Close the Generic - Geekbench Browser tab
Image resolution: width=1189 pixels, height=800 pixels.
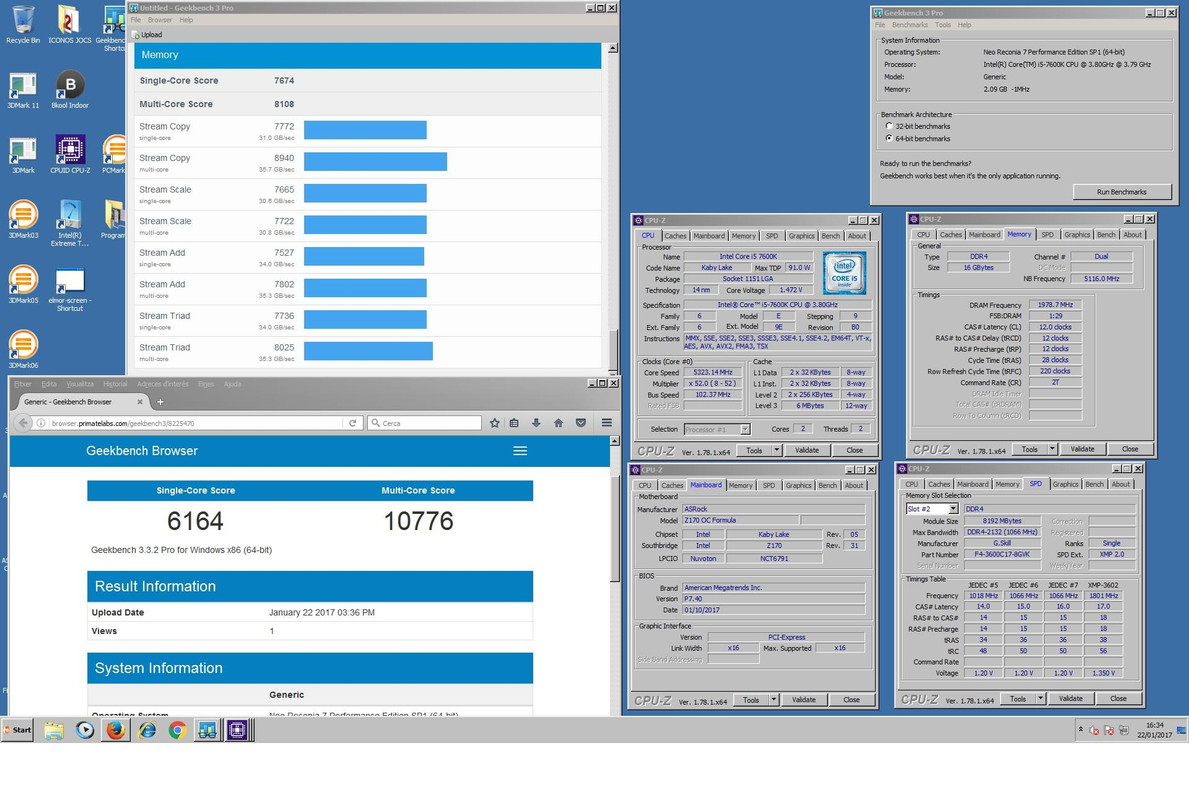coord(140,402)
